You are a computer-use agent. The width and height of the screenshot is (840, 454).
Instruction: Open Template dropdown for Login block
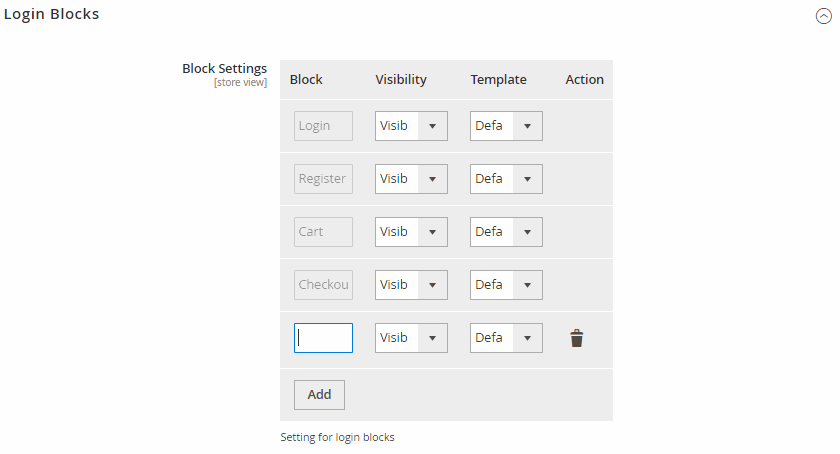pos(506,126)
